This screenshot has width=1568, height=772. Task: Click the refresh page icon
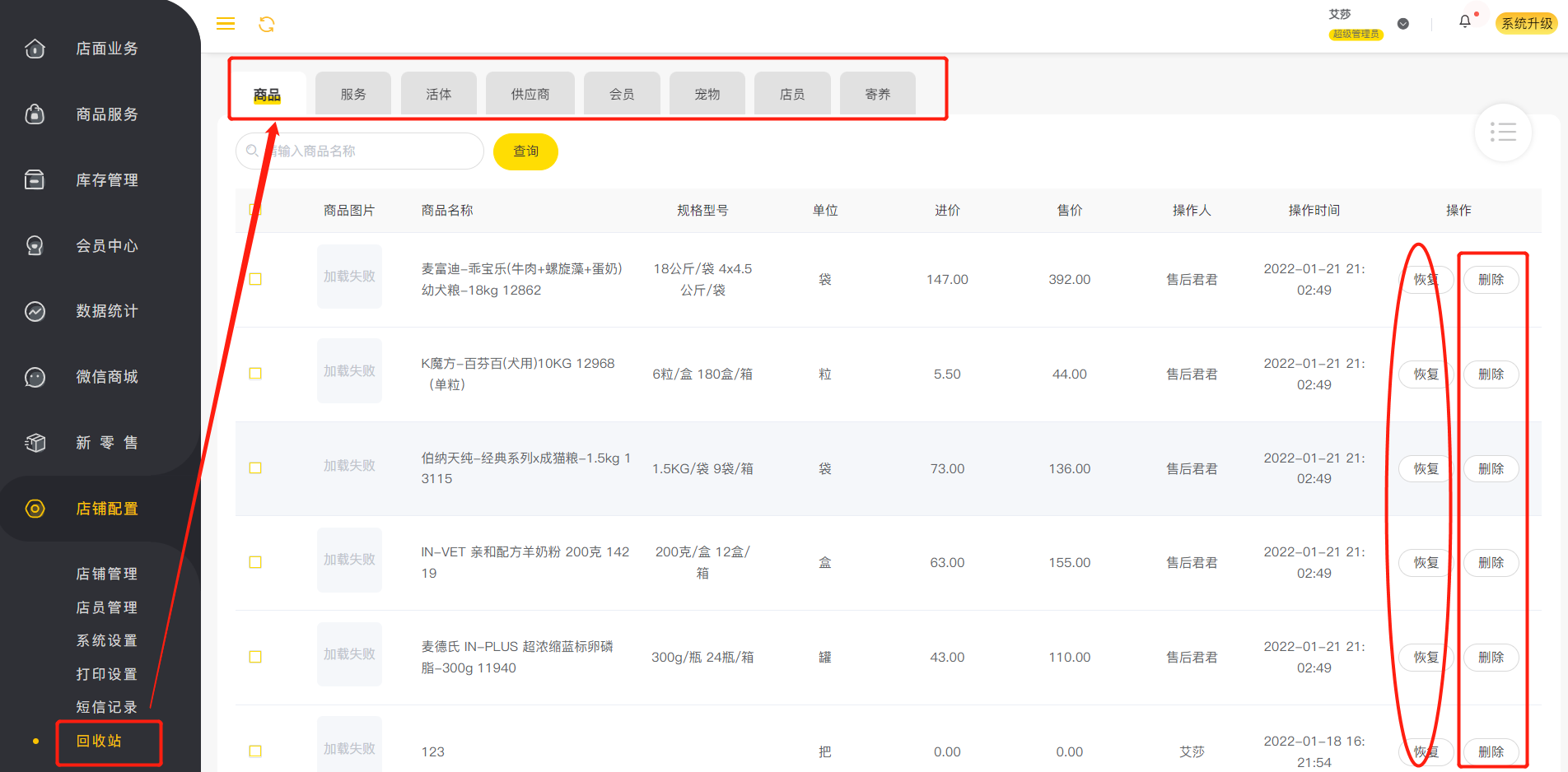[x=267, y=25]
